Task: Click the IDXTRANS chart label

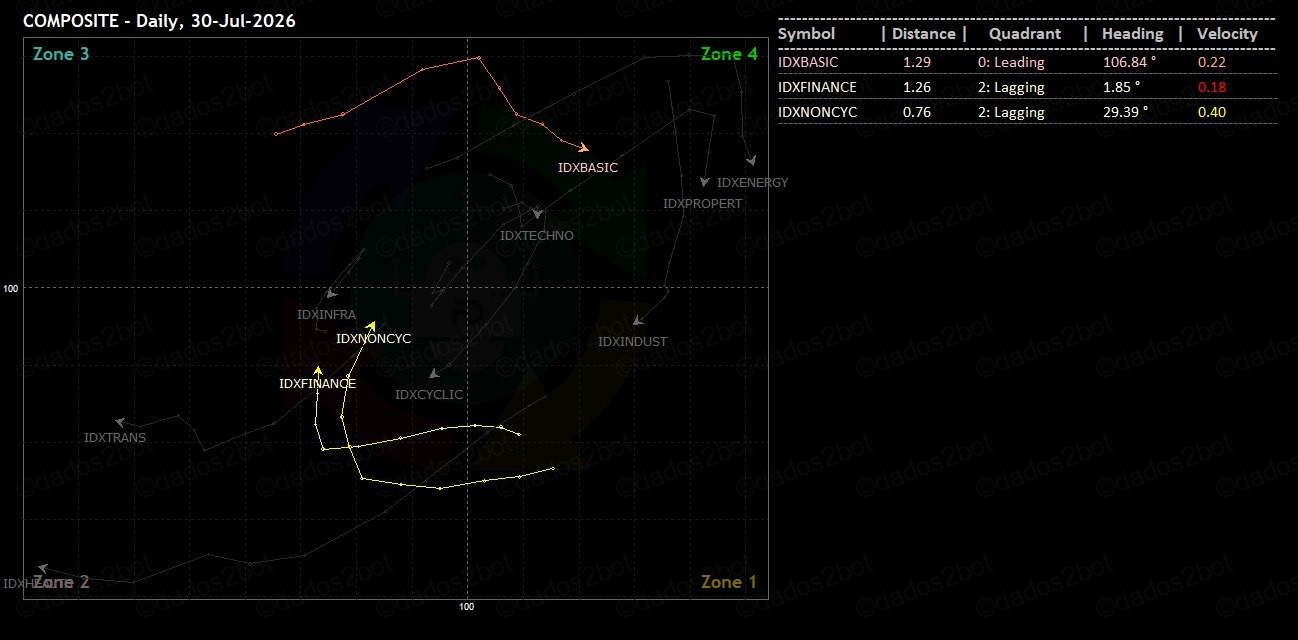Action: (x=115, y=437)
